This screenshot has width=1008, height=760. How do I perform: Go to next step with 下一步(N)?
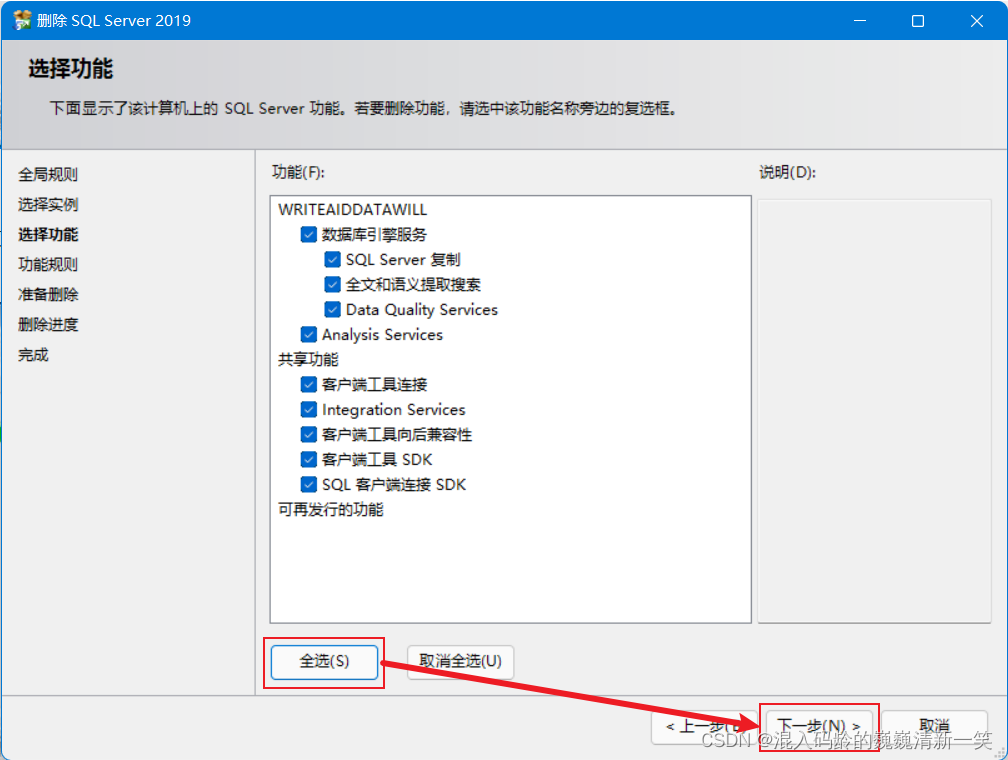click(x=818, y=727)
